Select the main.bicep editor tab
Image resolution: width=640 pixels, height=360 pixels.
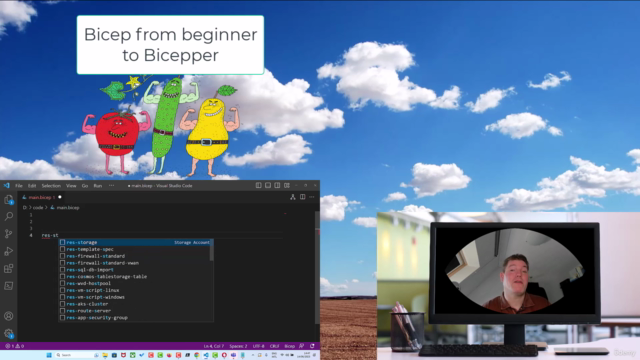40,197
